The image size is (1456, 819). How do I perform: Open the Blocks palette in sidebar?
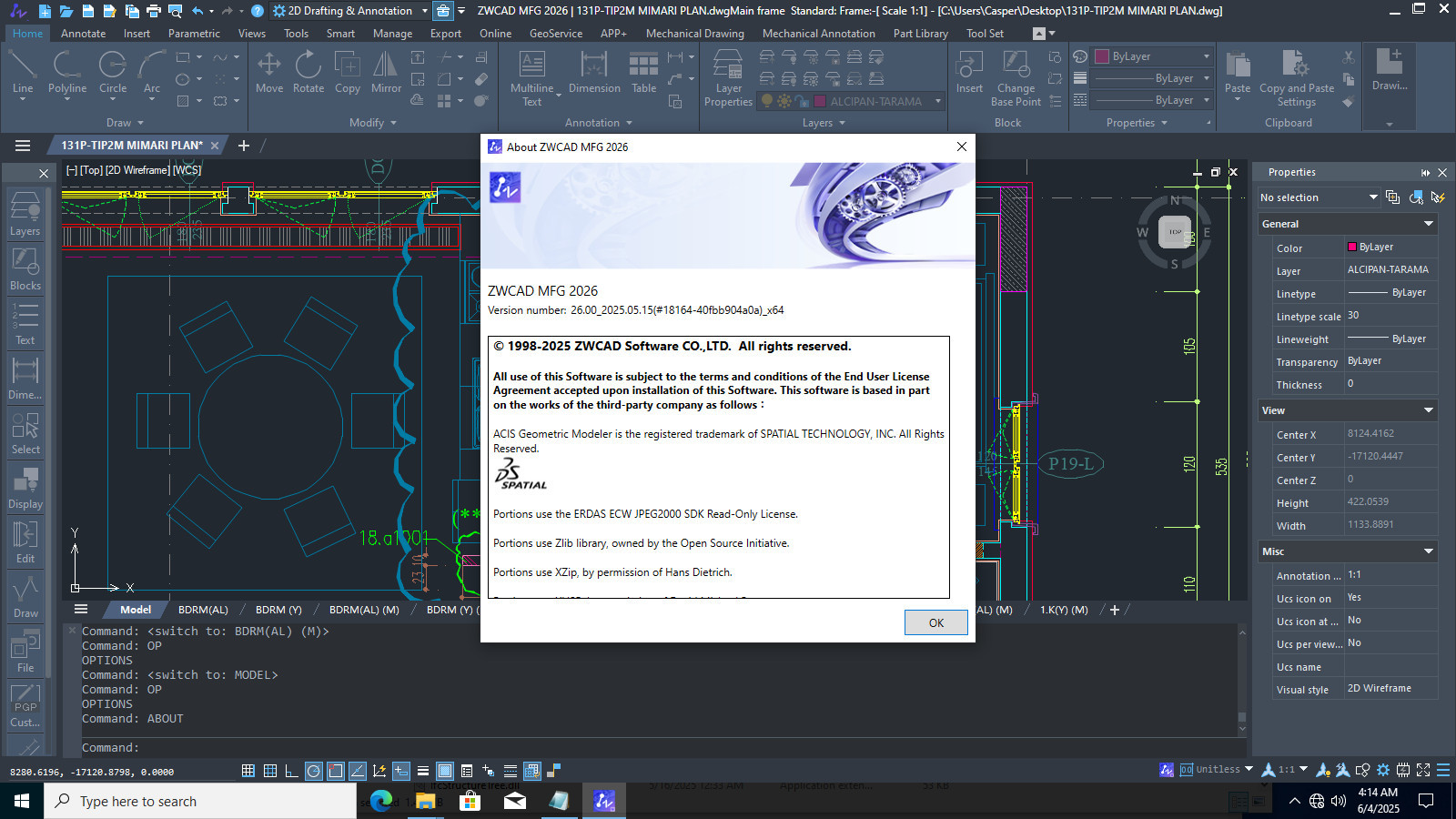coord(25,268)
